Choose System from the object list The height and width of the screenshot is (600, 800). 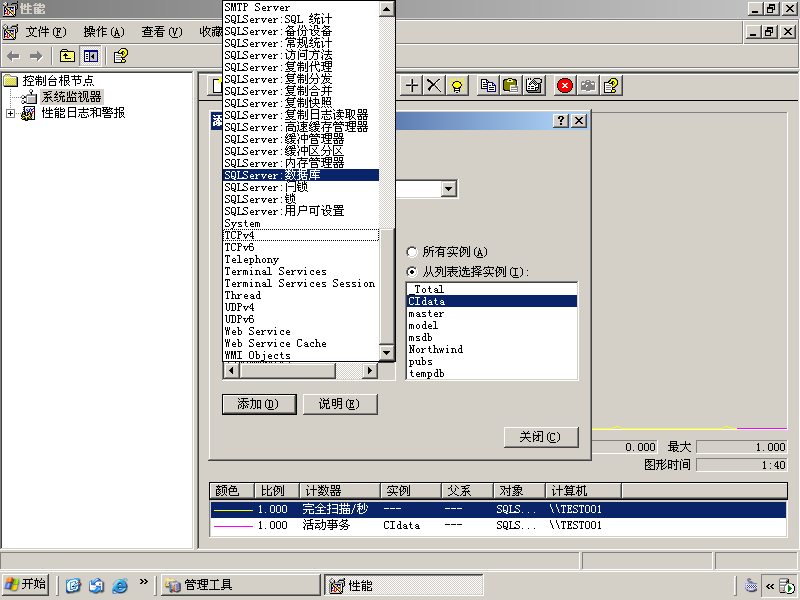(301, 223)
